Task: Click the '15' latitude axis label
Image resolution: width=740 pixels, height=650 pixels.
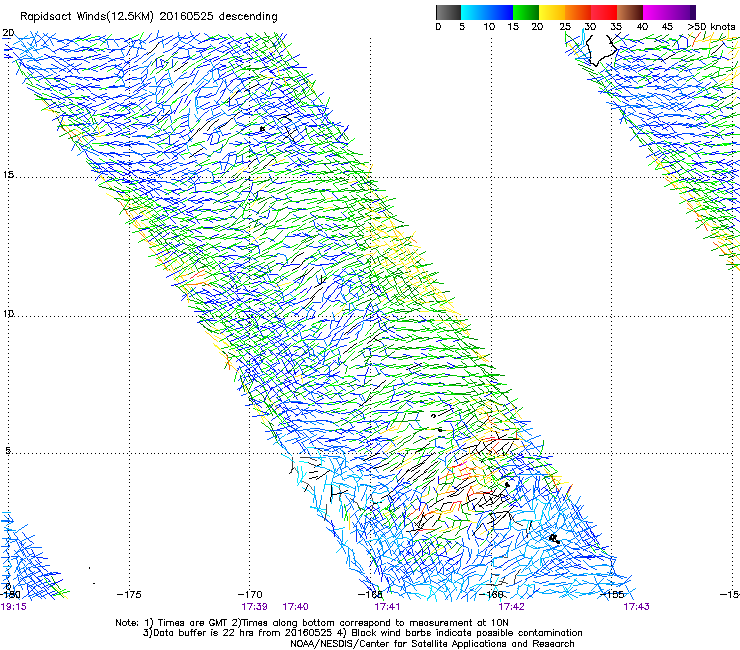Action: pyautogui.click(x=8, y=175)
